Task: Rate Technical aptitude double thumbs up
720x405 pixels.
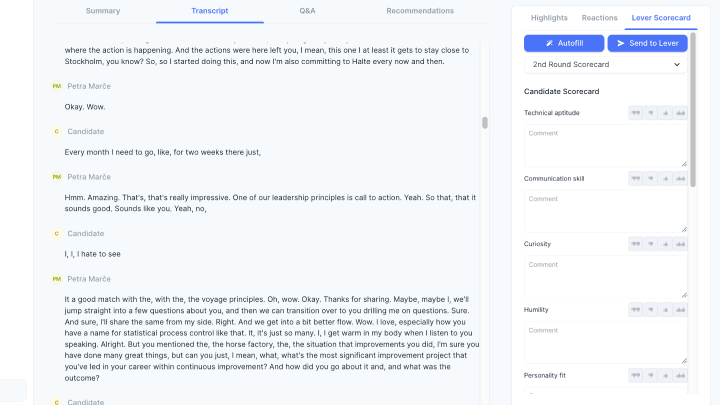Action: click(x=681, y=113)
